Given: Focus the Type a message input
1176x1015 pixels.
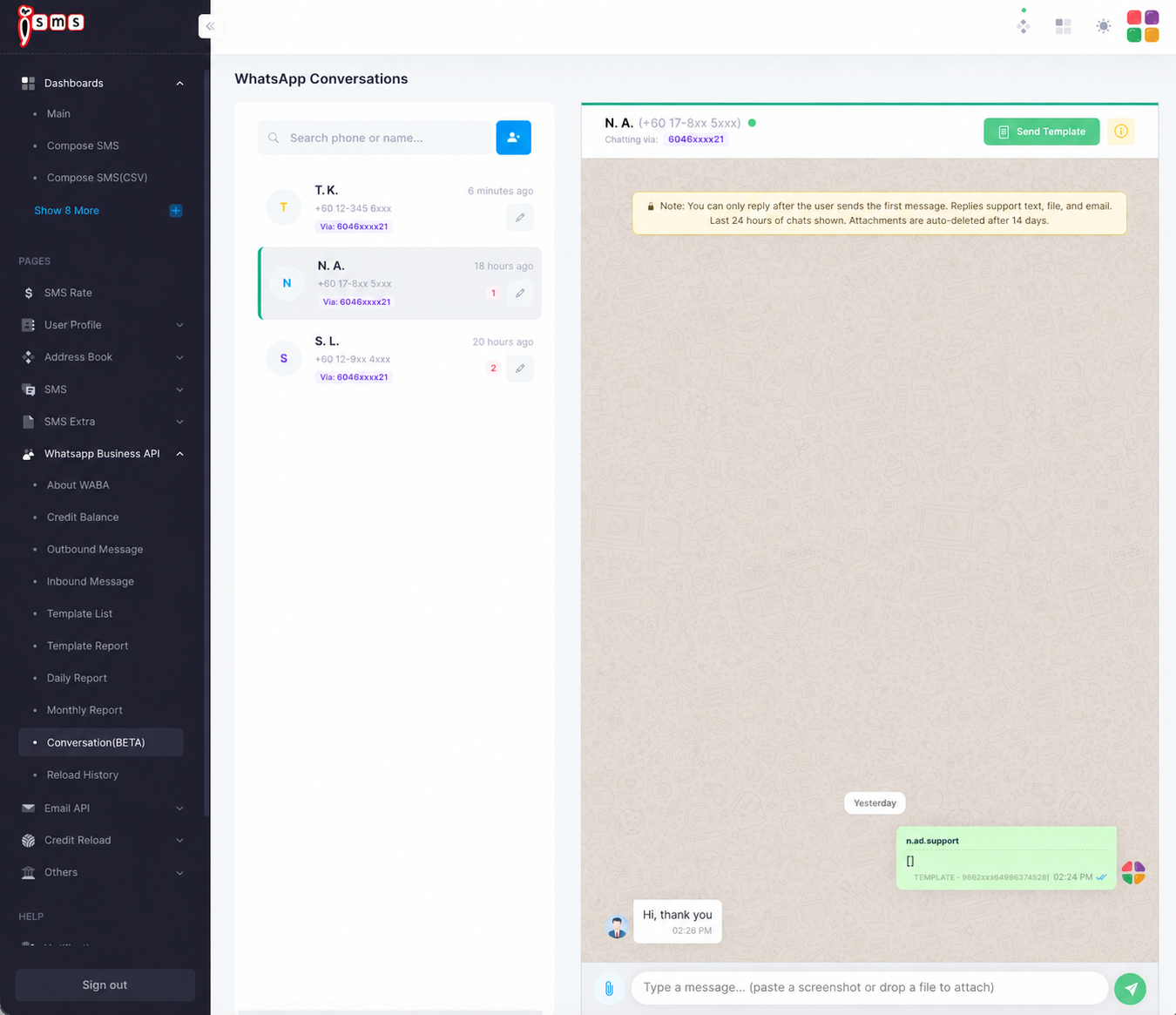Looking at the screenshot, I should point(869,988).
